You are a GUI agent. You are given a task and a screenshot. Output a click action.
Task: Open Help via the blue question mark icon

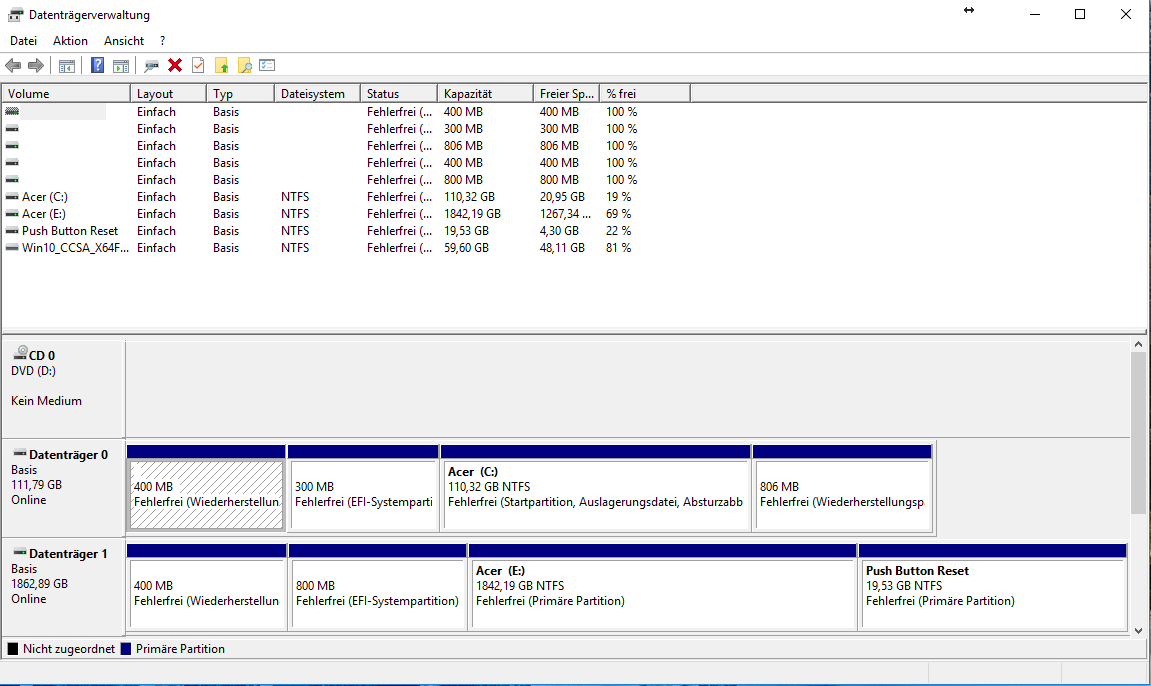point(97,65)
